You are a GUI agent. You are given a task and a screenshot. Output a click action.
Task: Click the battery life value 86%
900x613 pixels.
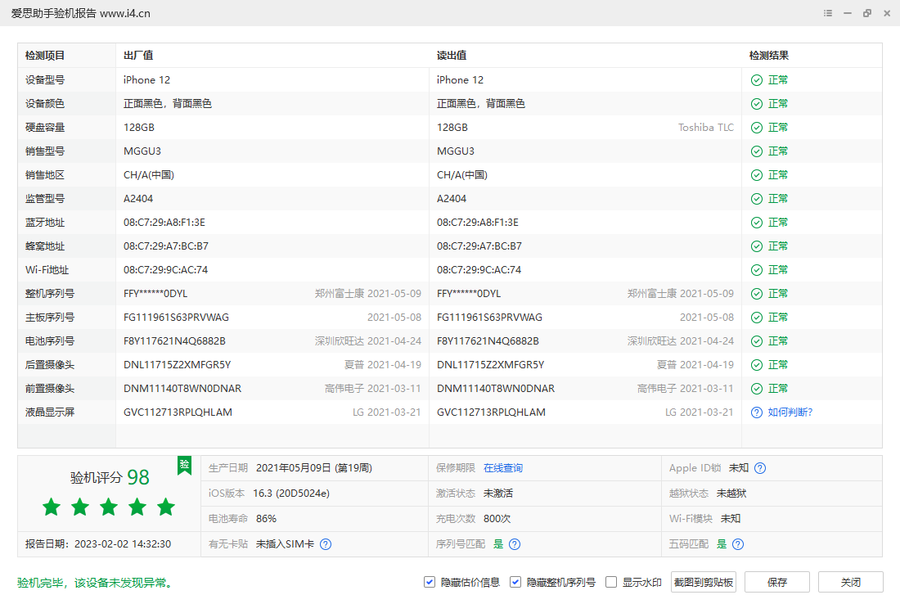pyautogui.click(x=266, y=519)
